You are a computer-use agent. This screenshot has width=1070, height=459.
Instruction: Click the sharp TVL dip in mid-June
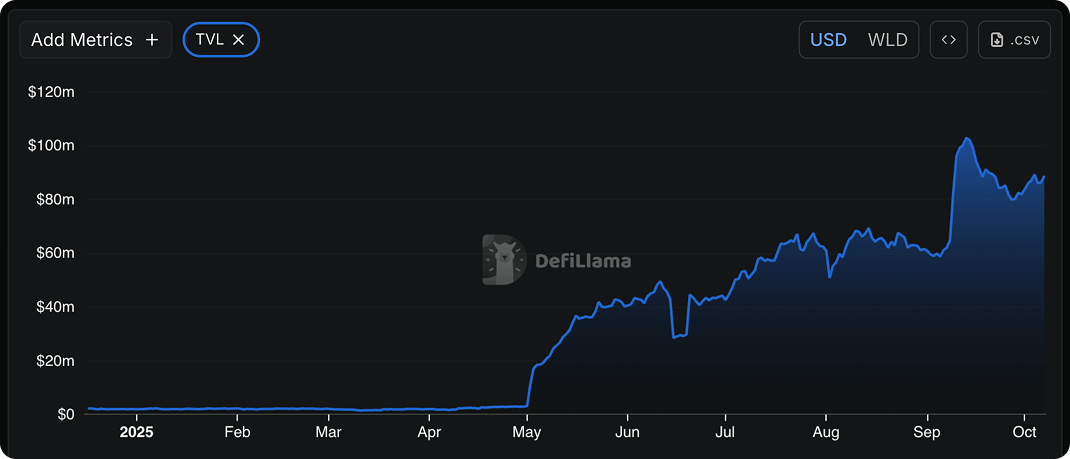pyautogui.click(x=675, y=337)
